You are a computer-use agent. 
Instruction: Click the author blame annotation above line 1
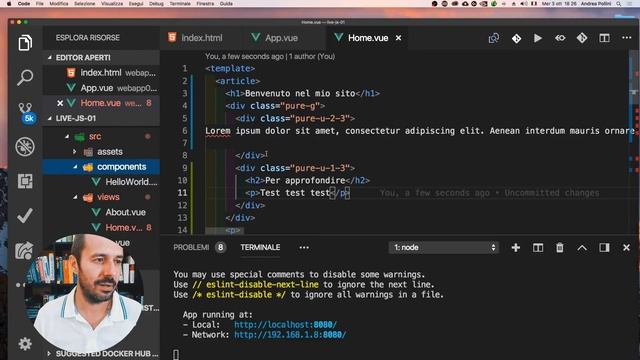(x=270, y=56)
